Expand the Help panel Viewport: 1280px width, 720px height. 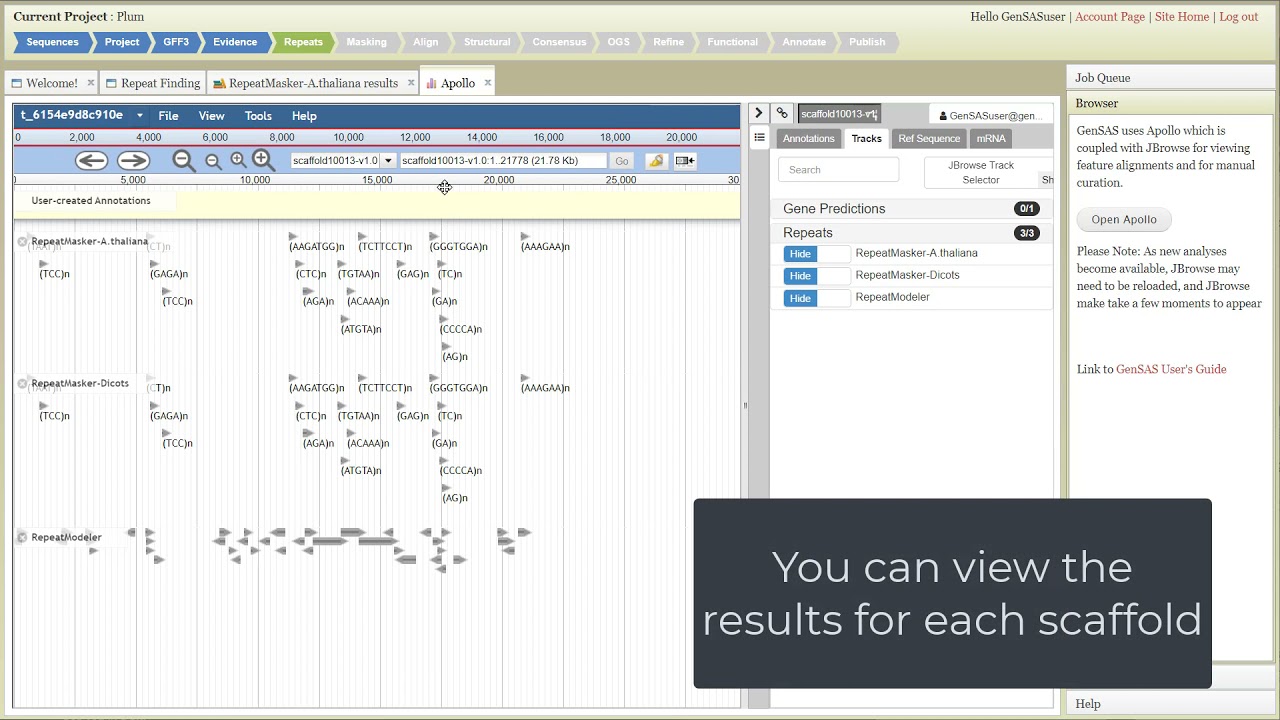click(x=1172, y=704)
